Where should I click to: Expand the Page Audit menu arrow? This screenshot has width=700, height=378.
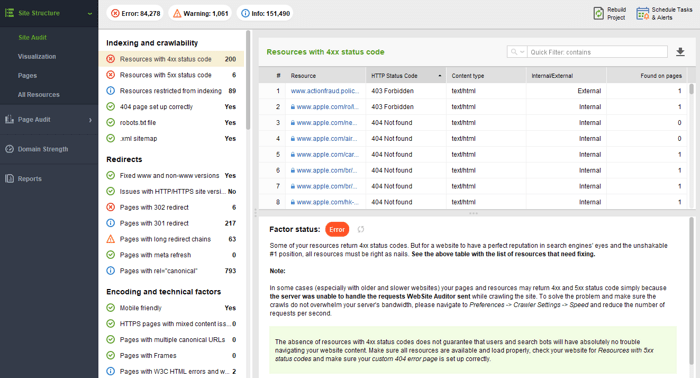point(90,120)
